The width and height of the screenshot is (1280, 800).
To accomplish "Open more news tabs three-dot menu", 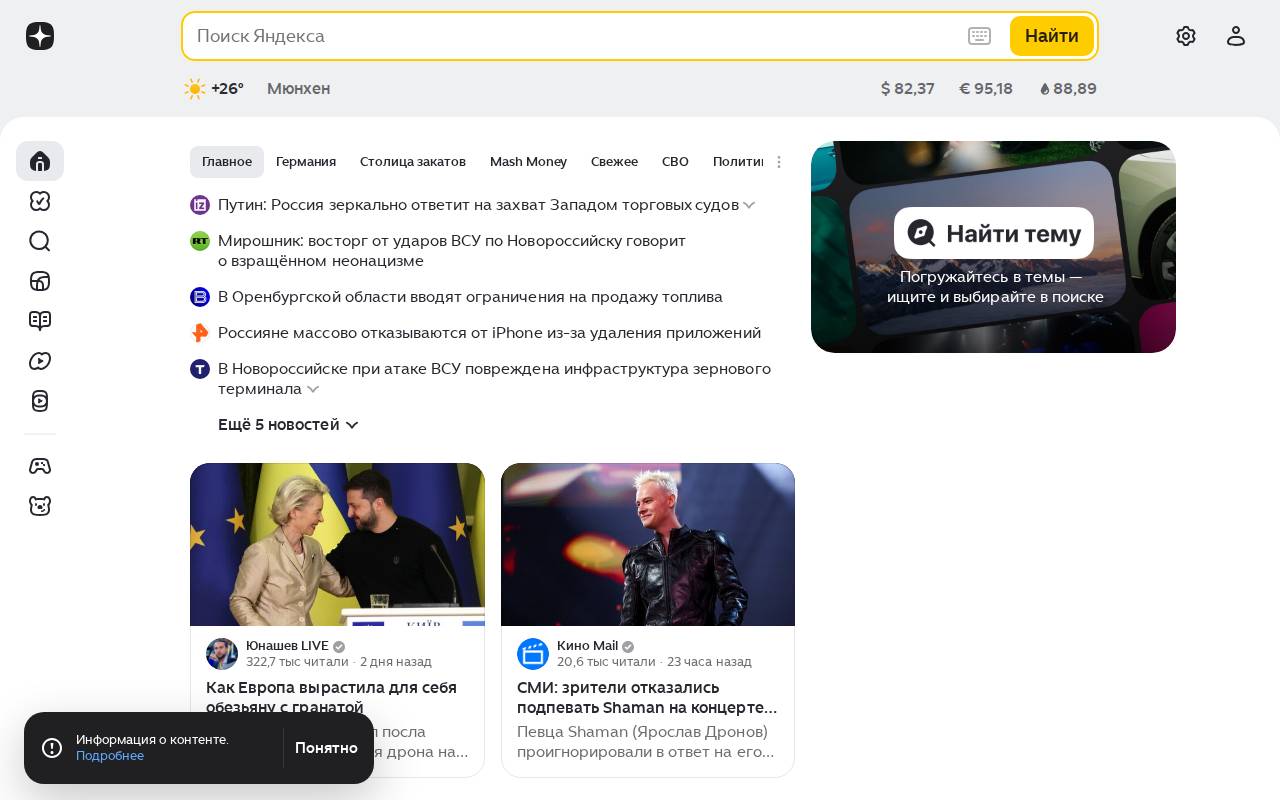I will (779, 162).
